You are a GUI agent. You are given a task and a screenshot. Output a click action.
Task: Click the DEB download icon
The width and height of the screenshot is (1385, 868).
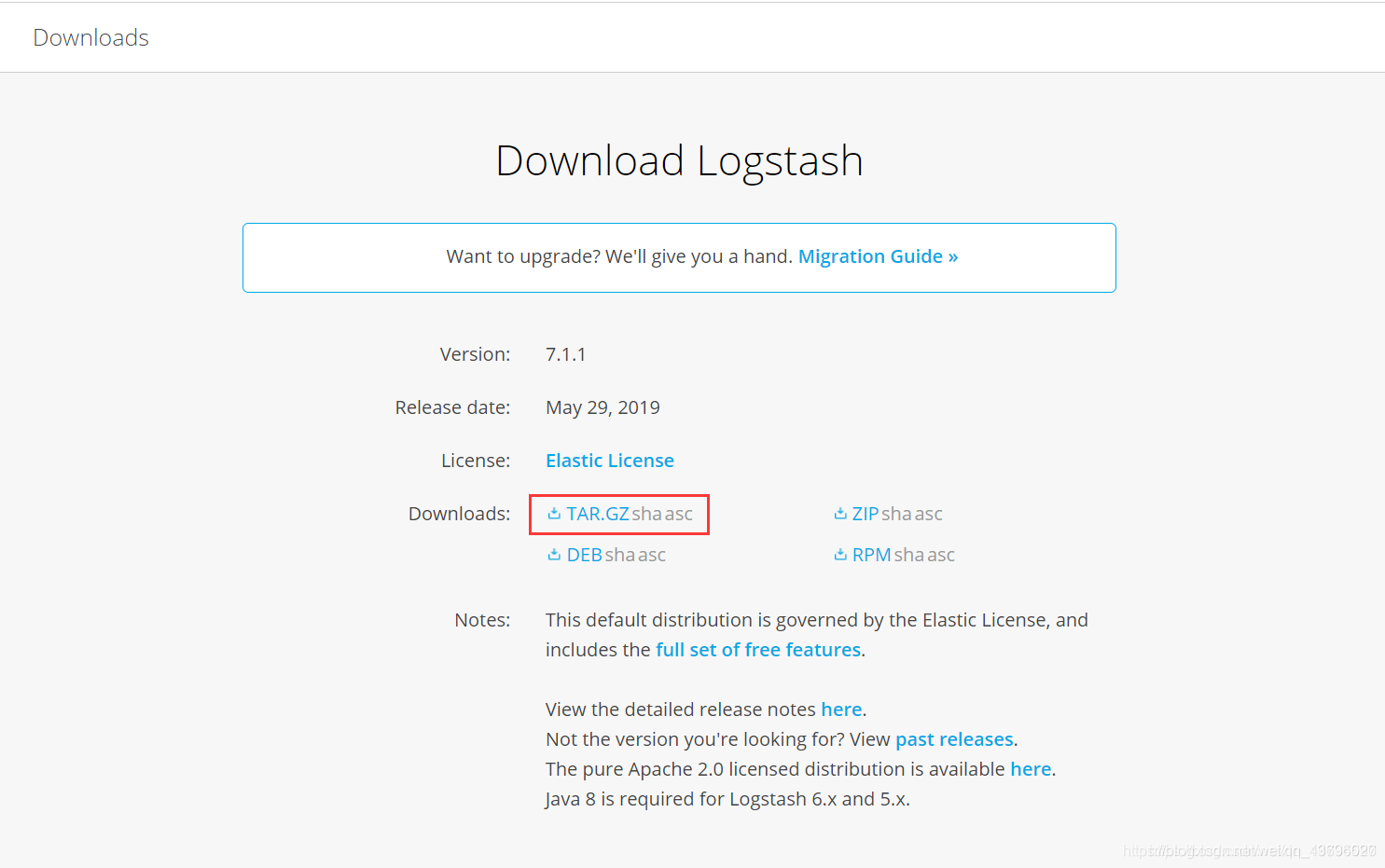(x=554, y=555)
